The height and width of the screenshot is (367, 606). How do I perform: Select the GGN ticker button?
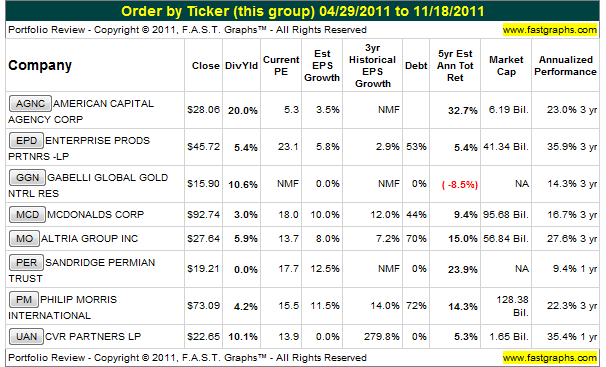pyautogui.click(x=27, y=177)
